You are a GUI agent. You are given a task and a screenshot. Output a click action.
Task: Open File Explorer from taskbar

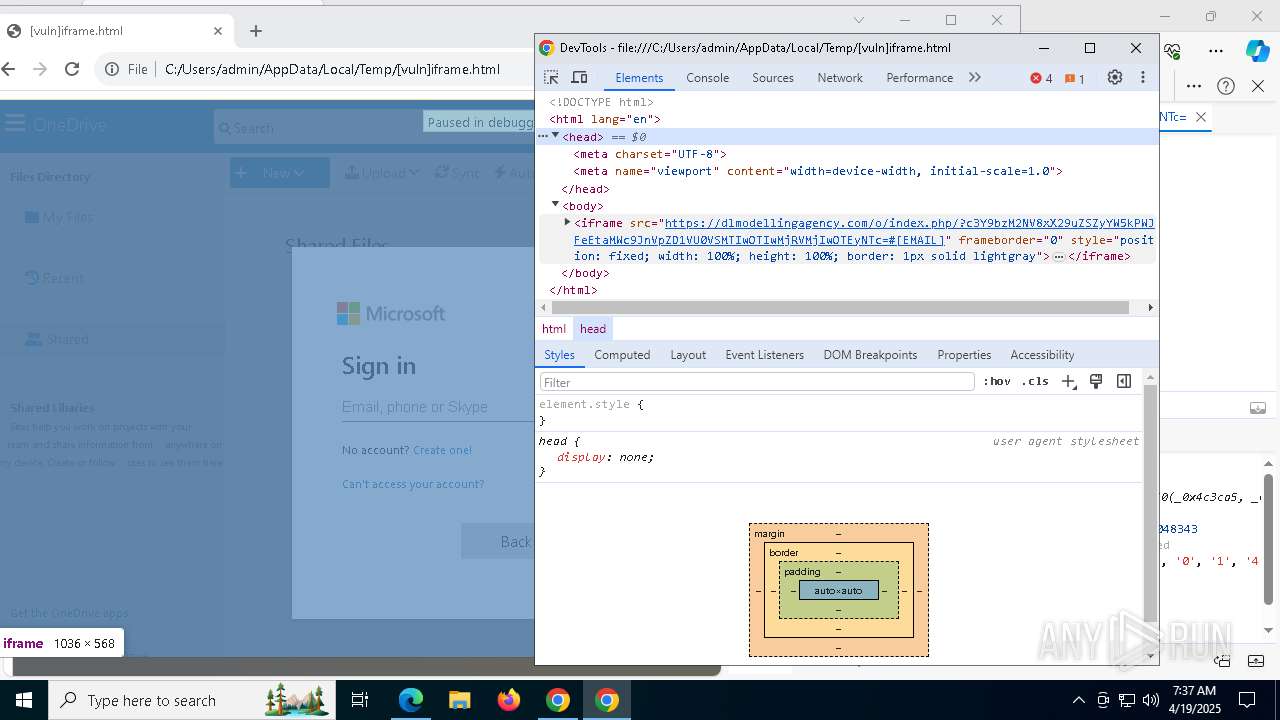(460, 700)
